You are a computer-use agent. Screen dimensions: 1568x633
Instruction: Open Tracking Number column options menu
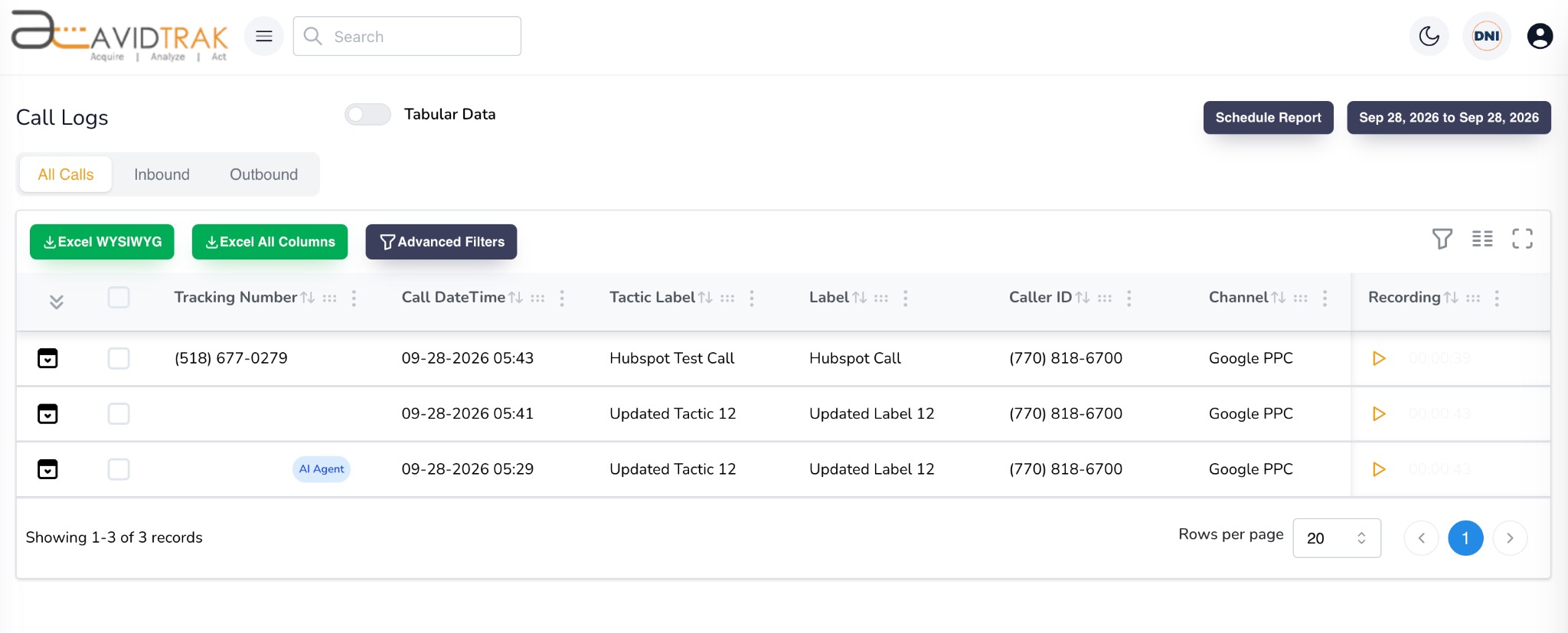pyautogui.click(x=354, y=298)
